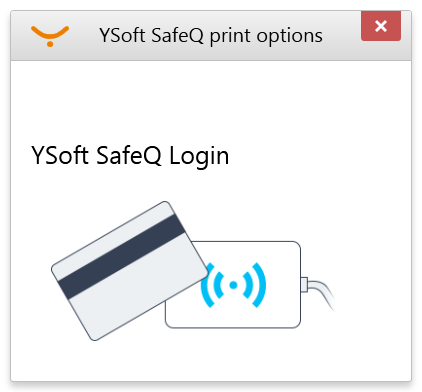Viewport: 422px width, 392px height.
Task: Click the dark magnetic stripe on card
Action: [x=122, y=256]
